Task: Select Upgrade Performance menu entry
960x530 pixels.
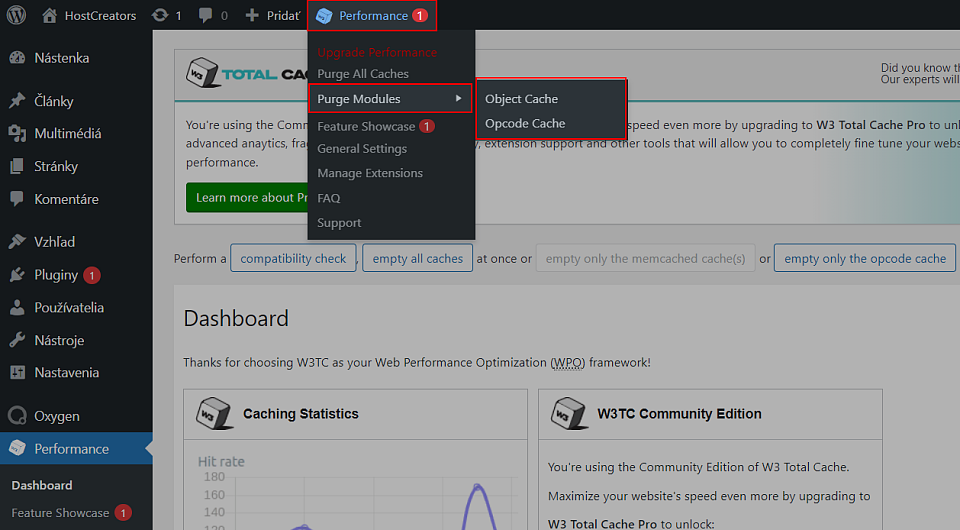Action: click(377, 53)
